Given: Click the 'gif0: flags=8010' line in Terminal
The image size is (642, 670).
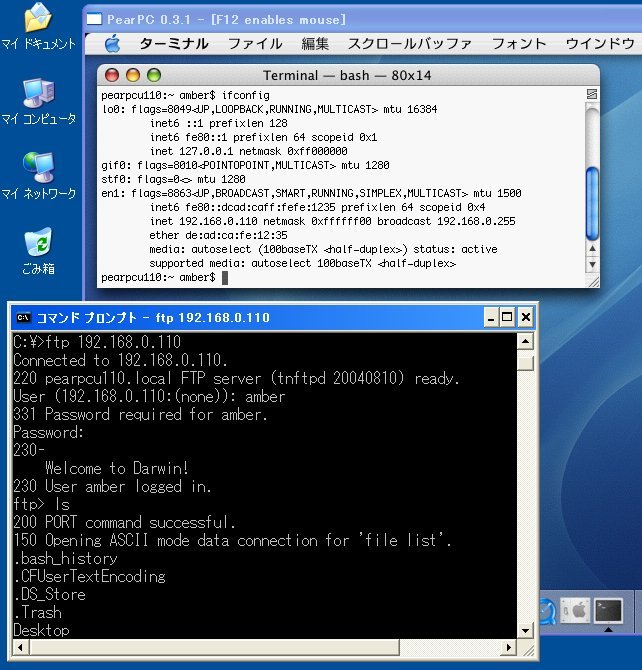Looking at the screenshot, I should click(245, 165).
